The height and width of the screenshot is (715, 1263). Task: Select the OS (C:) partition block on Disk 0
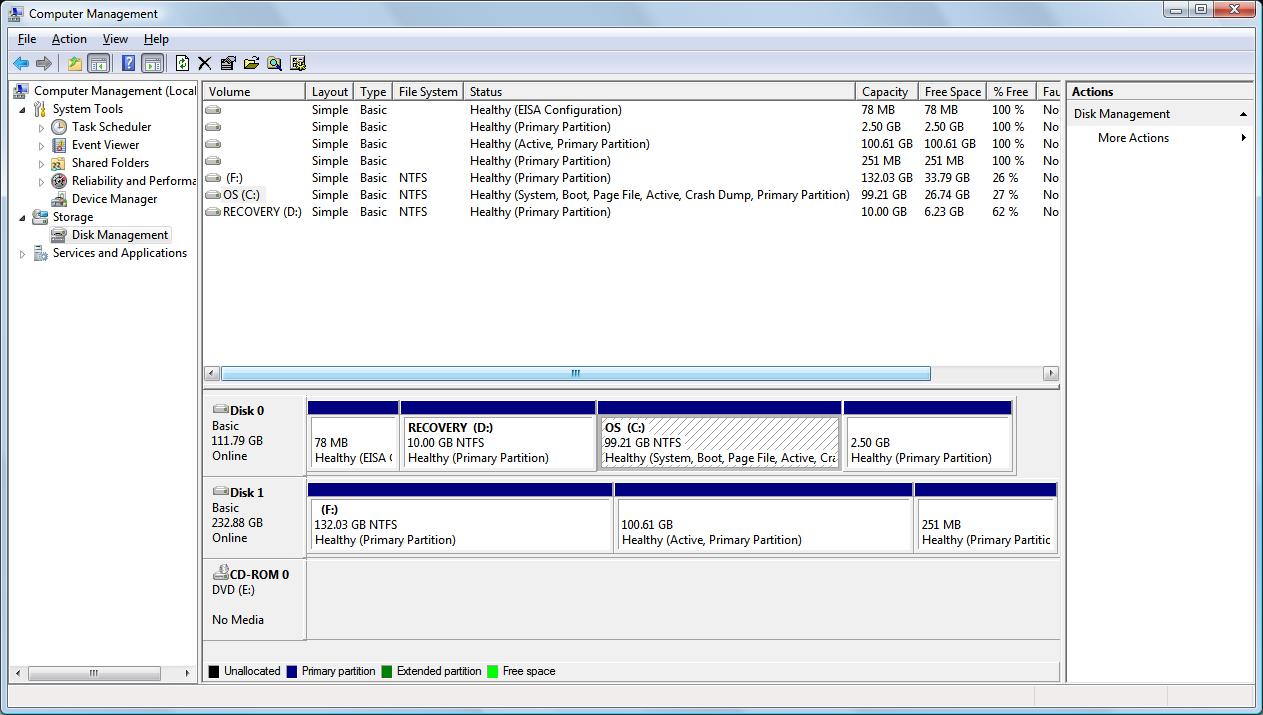pyautogui.click(x=720, y=436)
